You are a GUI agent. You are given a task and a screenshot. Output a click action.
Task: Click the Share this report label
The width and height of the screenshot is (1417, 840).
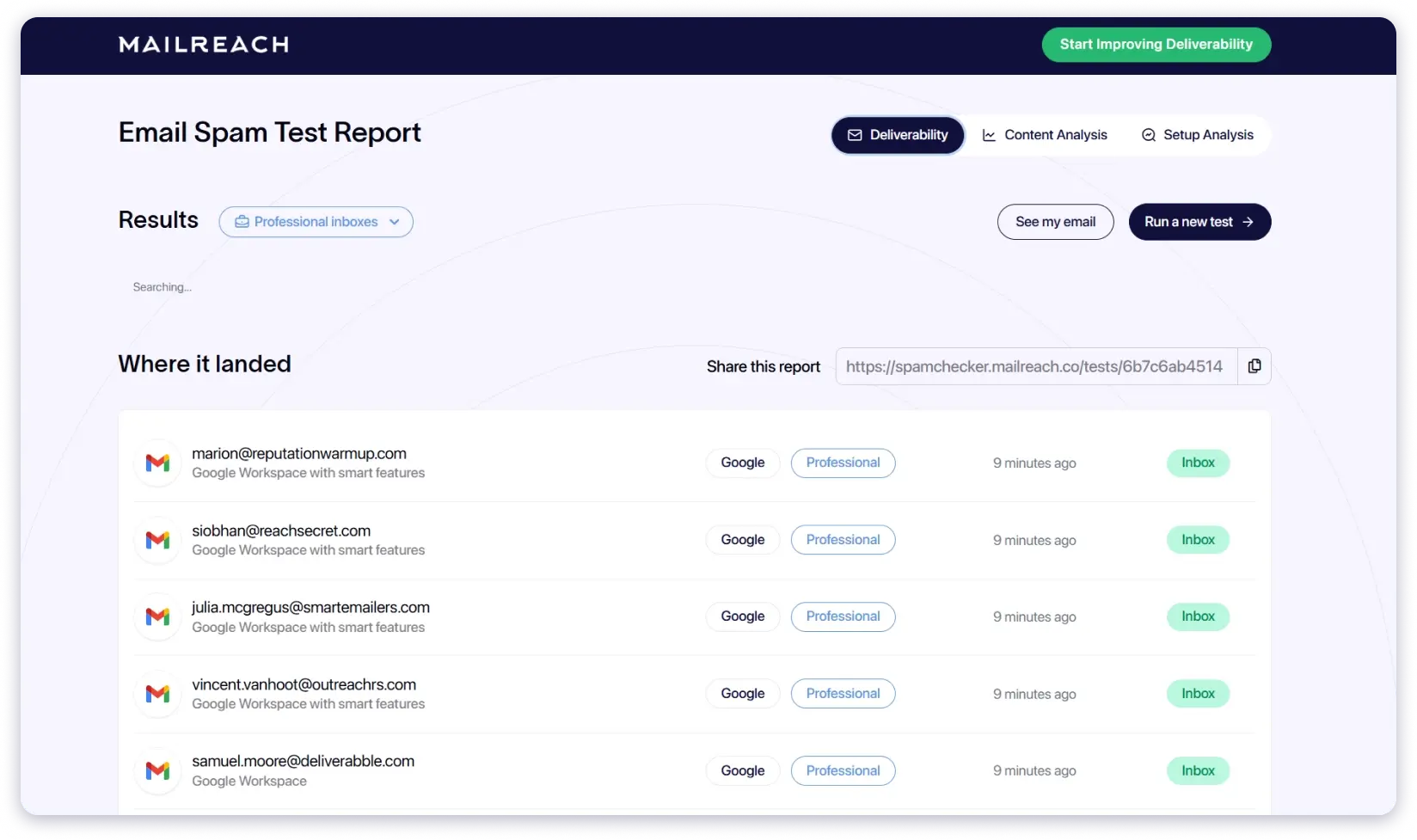point(764,367)
